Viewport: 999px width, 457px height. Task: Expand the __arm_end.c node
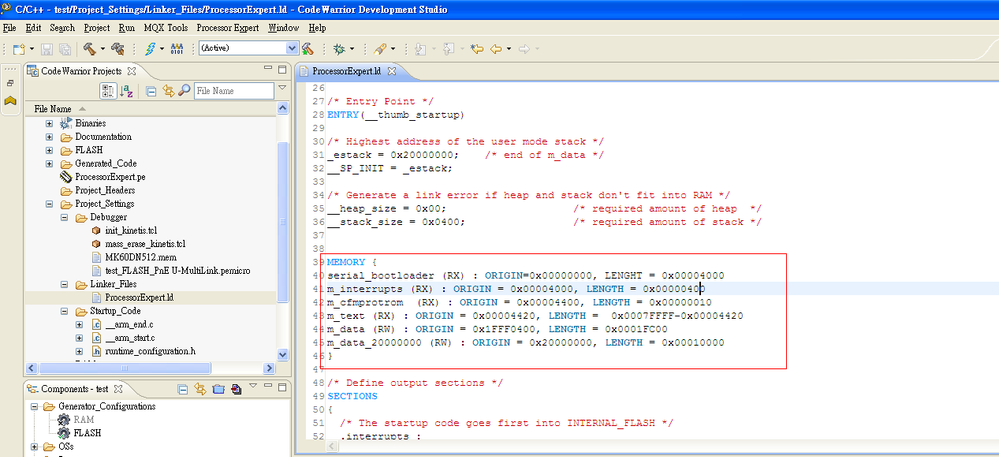point(79,324)
